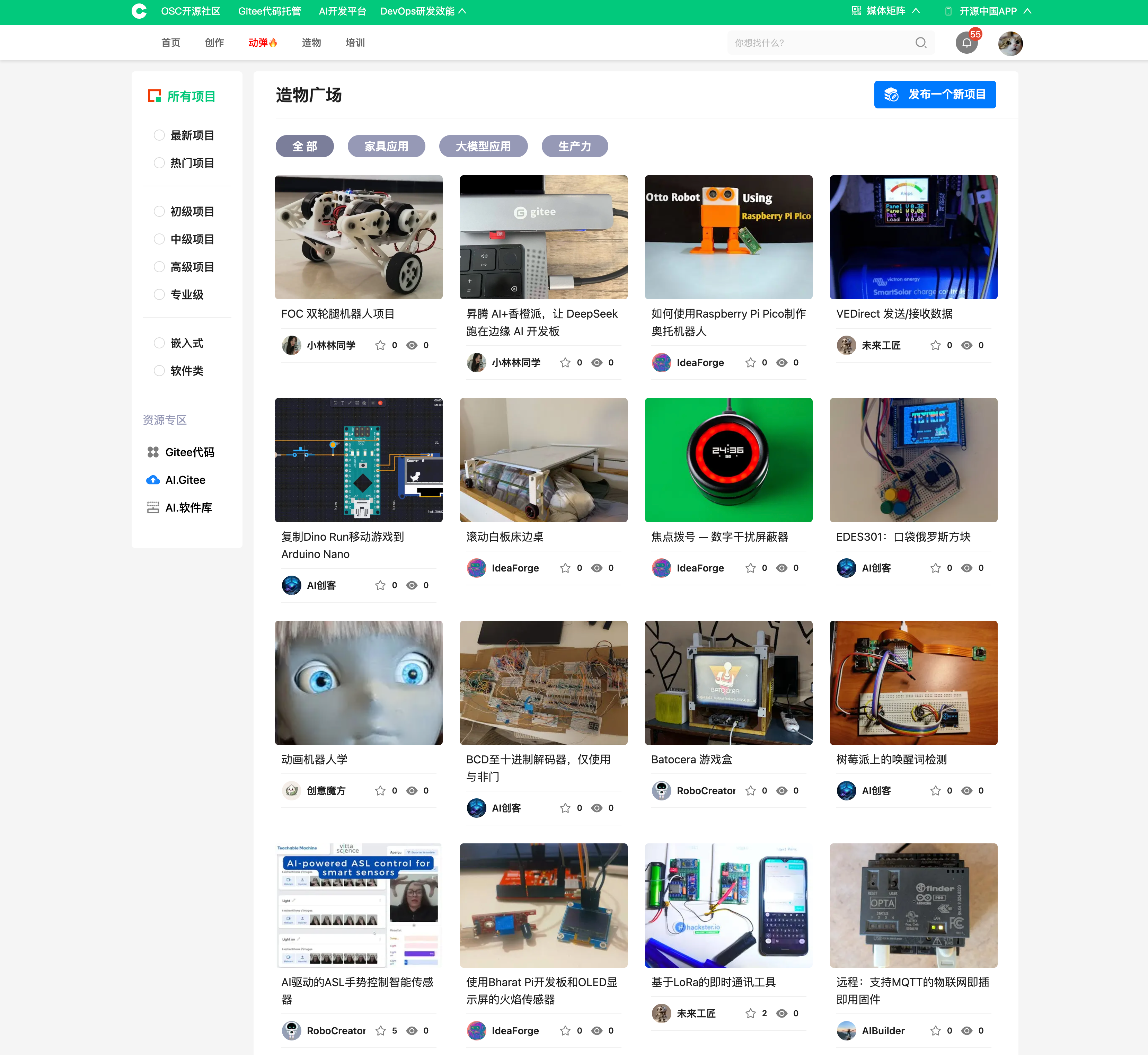Click 发布一个新项目 button
The height and width of the screenshot is (1055, 1148).
pyautogui.click(x=935, y=94)
